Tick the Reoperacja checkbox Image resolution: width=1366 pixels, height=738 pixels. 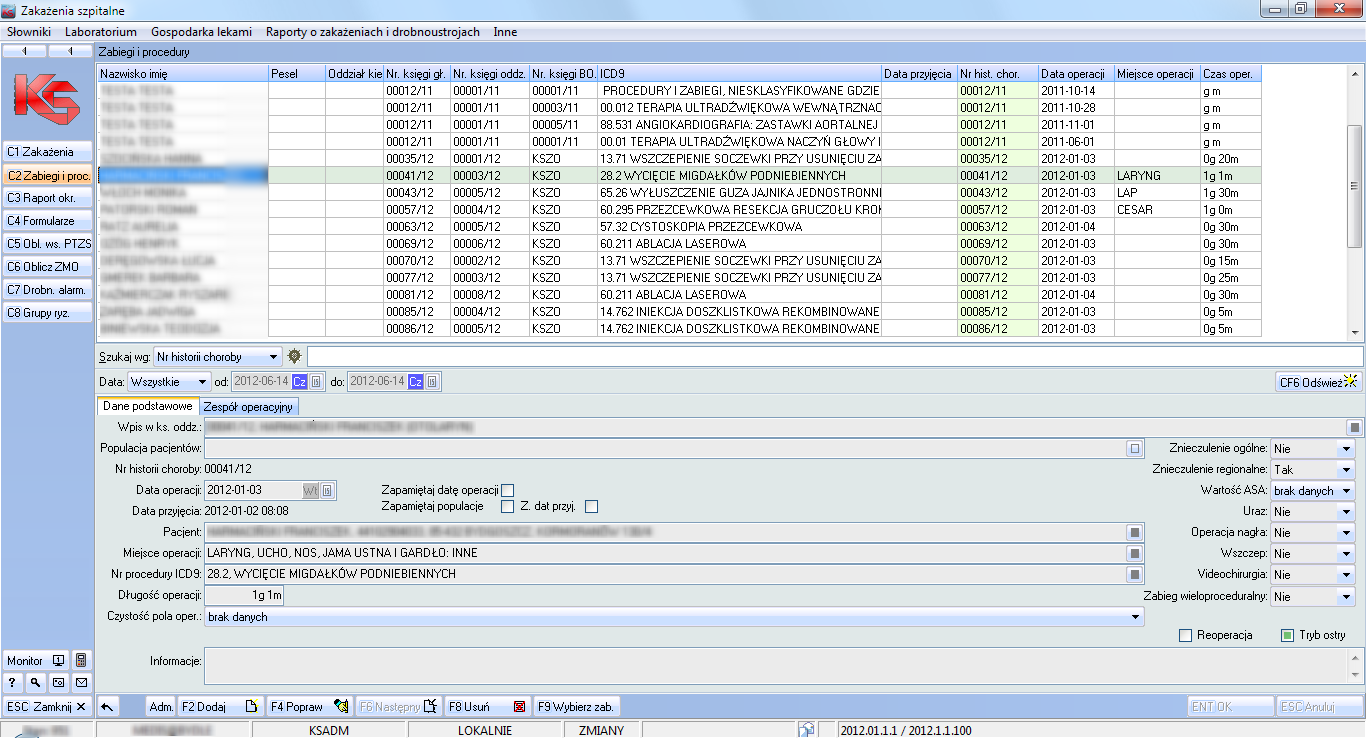(1185, 635)
